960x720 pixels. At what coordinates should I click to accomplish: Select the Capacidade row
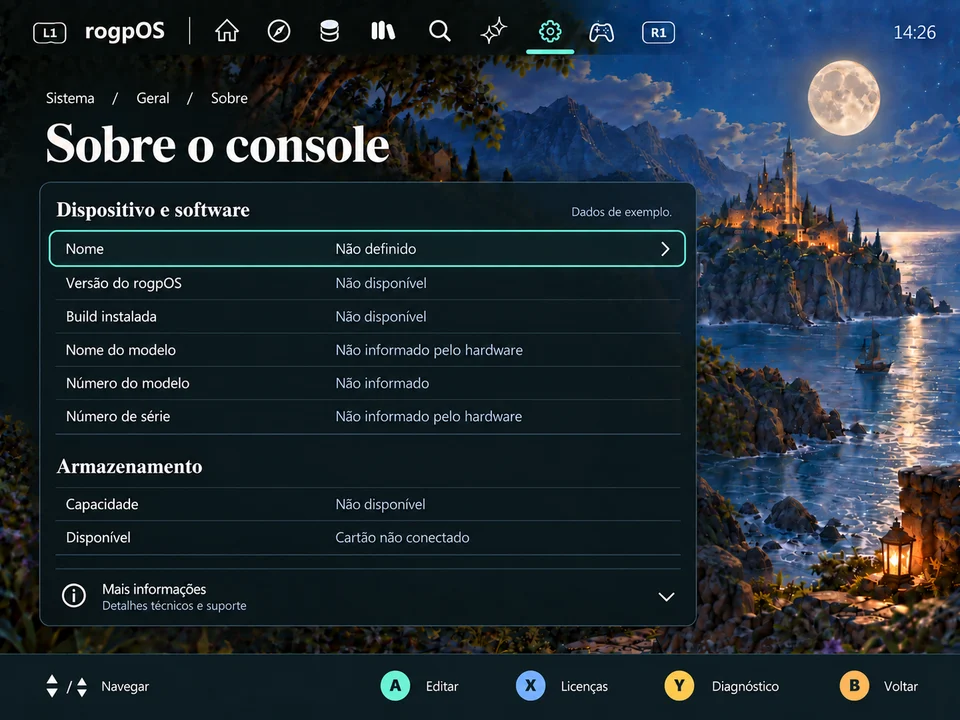367,504
